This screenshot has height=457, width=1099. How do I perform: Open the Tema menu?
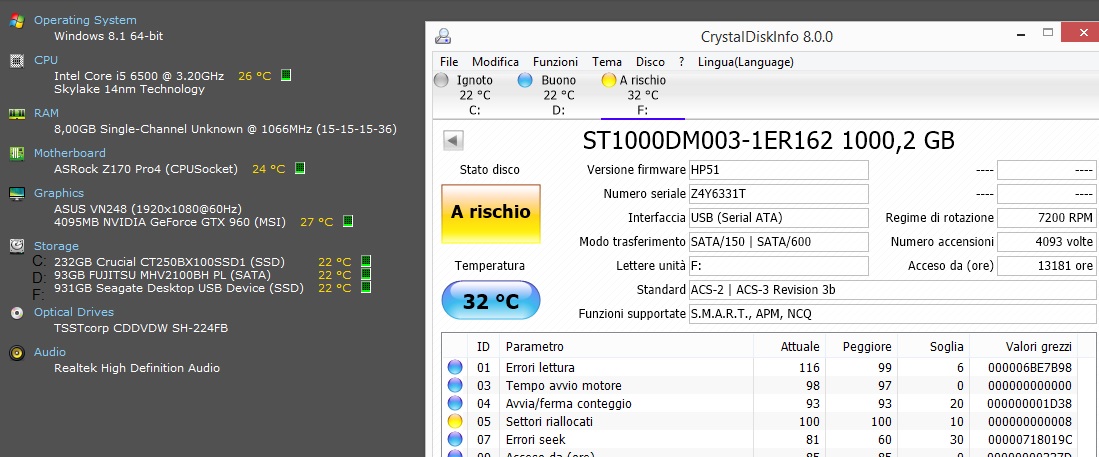(x=607, y=61)
